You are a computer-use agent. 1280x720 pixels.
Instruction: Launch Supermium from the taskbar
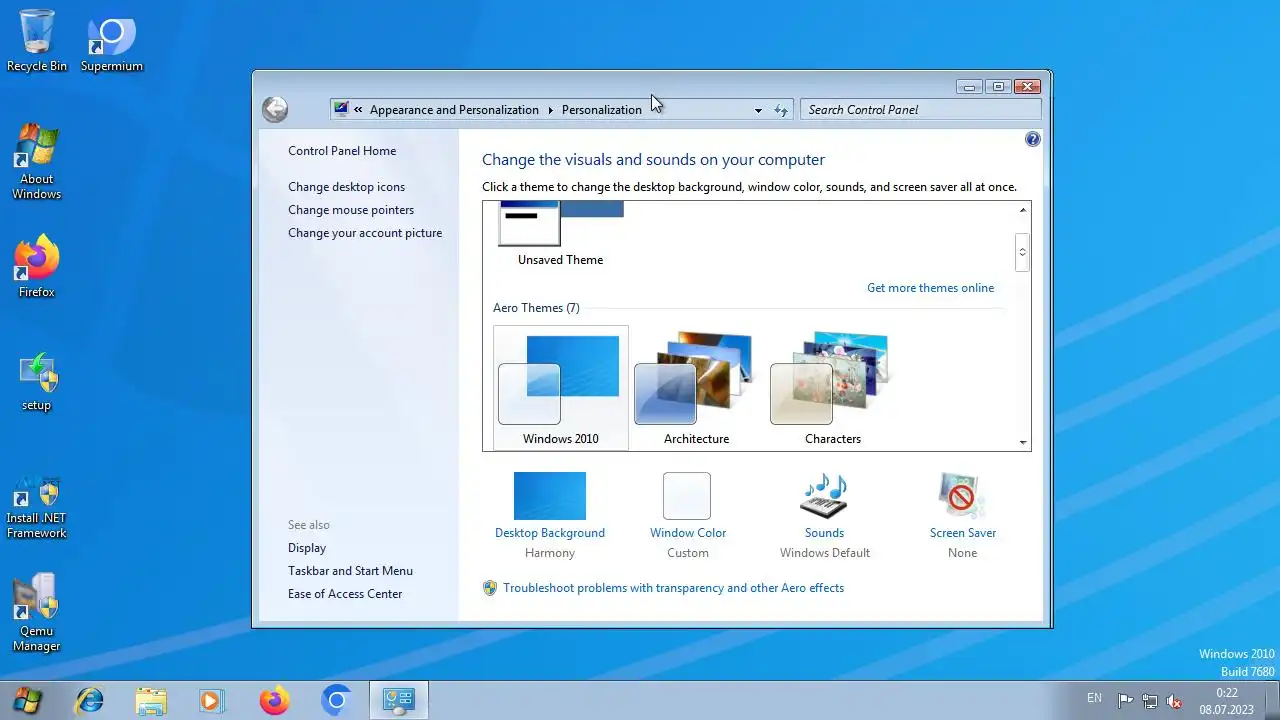click(336, 700)
